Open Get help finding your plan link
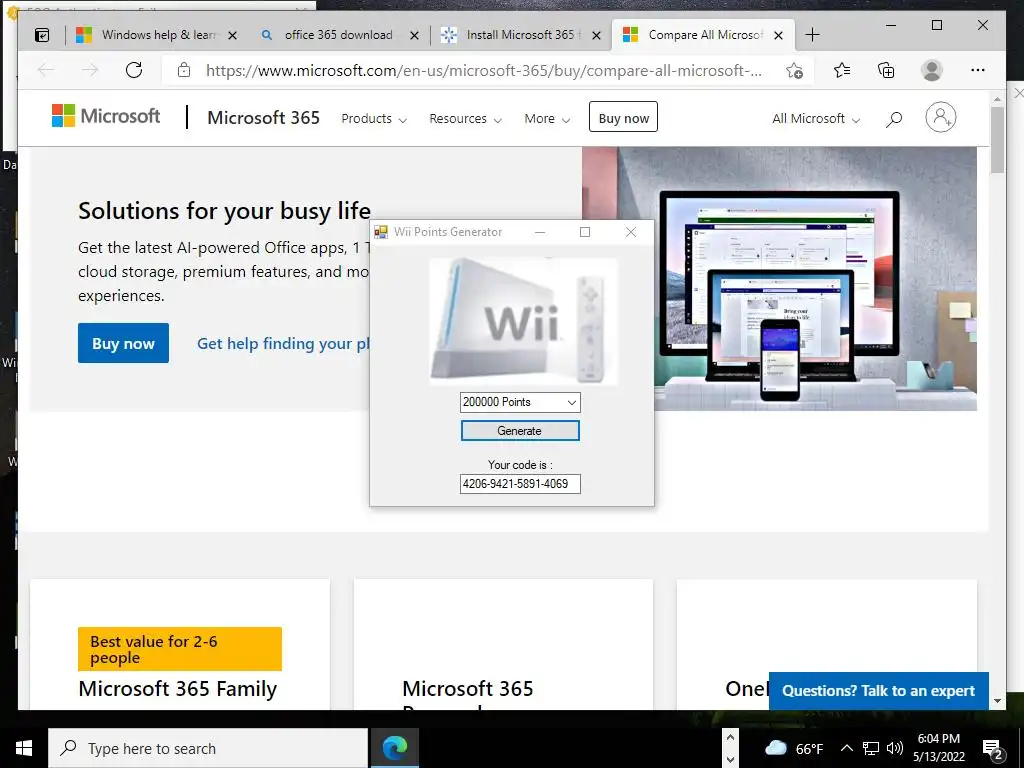The image size is (1024, 768). [x=283, y=344]
